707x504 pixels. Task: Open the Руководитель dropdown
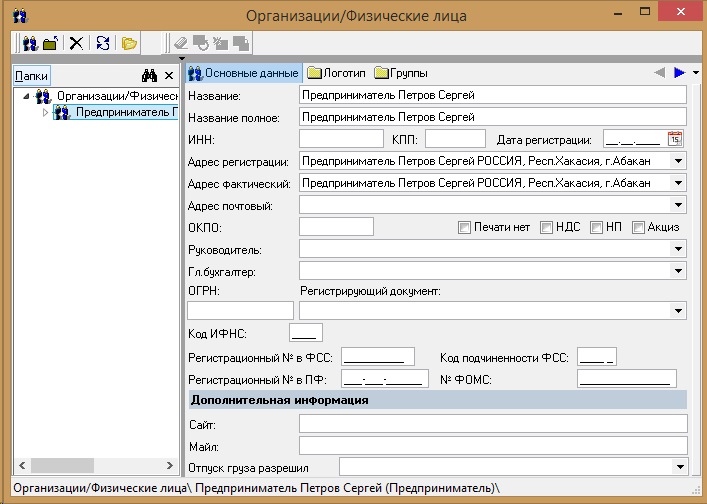pyautogui.click(x=678, y=249)
